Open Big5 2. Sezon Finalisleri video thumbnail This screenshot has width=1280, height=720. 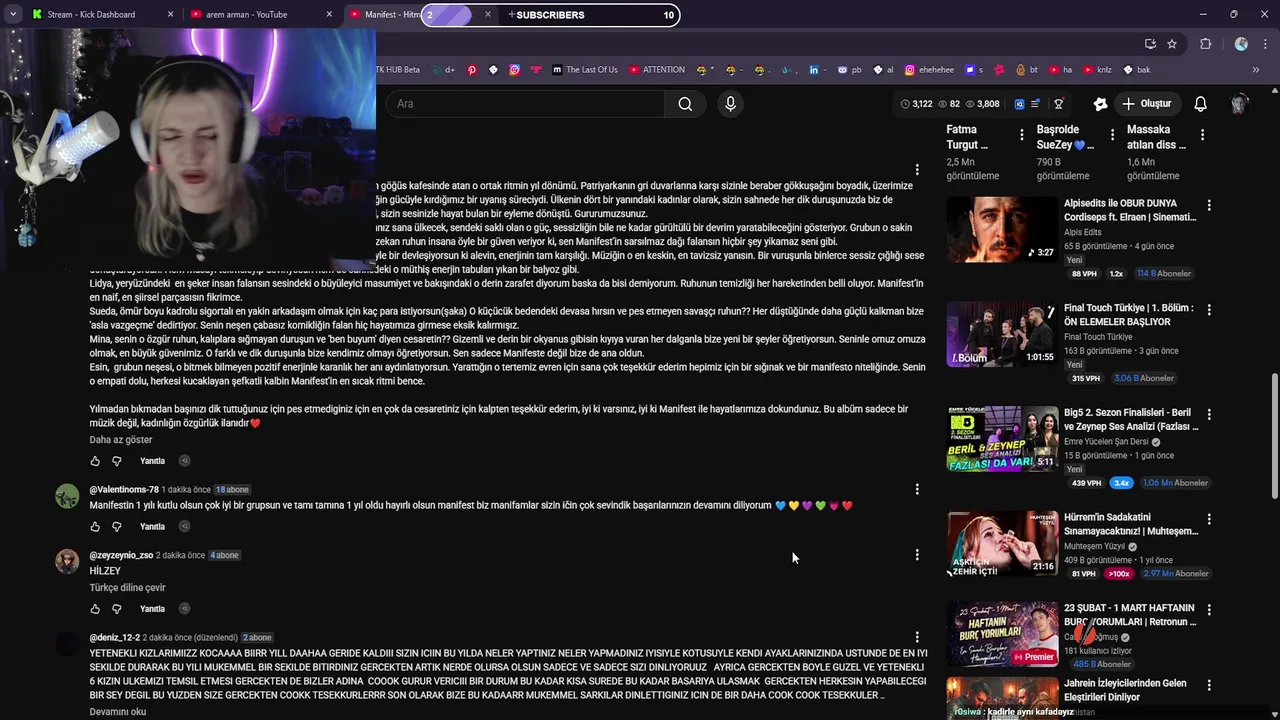(x=1002, y=438)
